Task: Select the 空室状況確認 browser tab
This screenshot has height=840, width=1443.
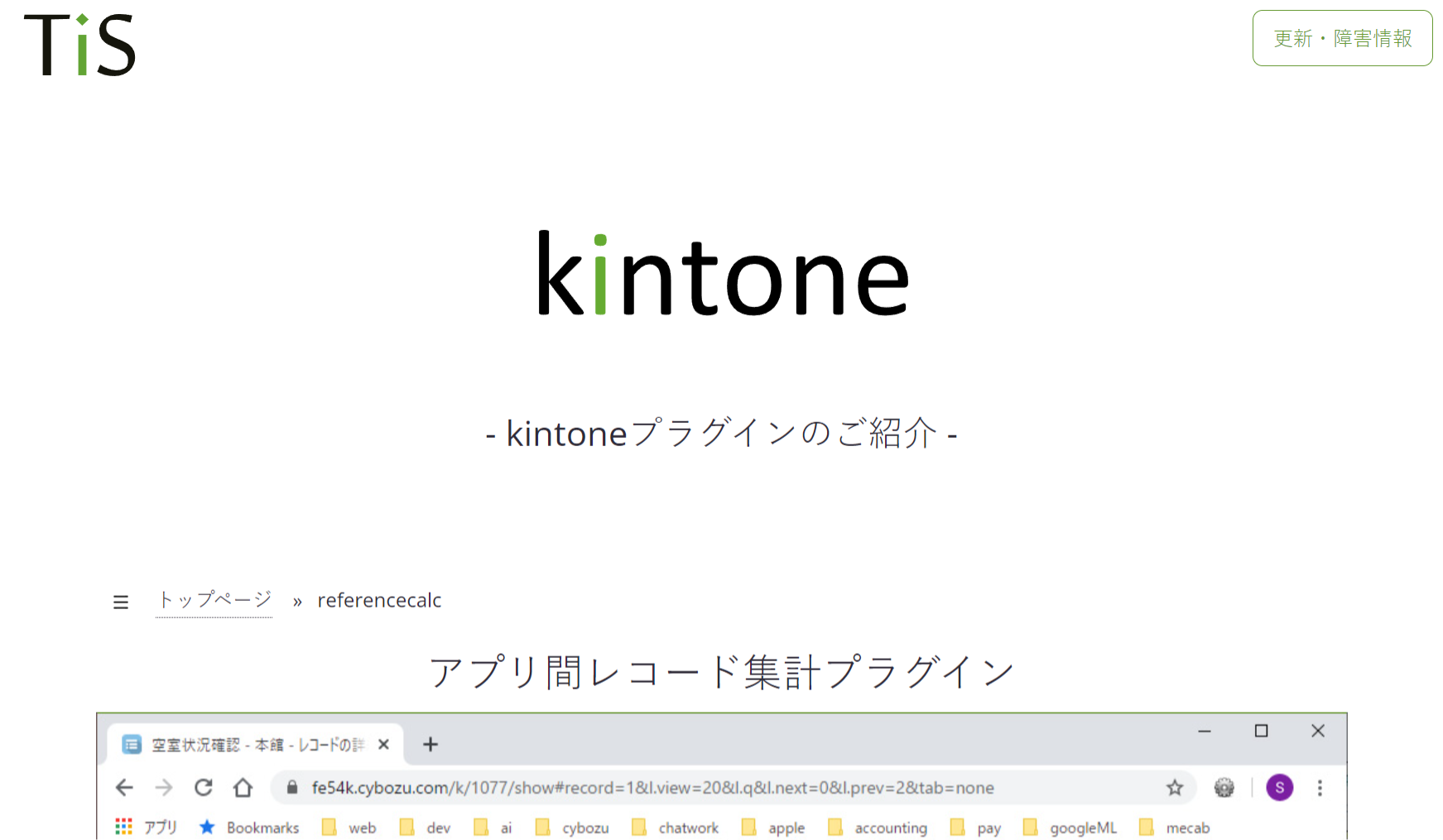Action: 257,745
